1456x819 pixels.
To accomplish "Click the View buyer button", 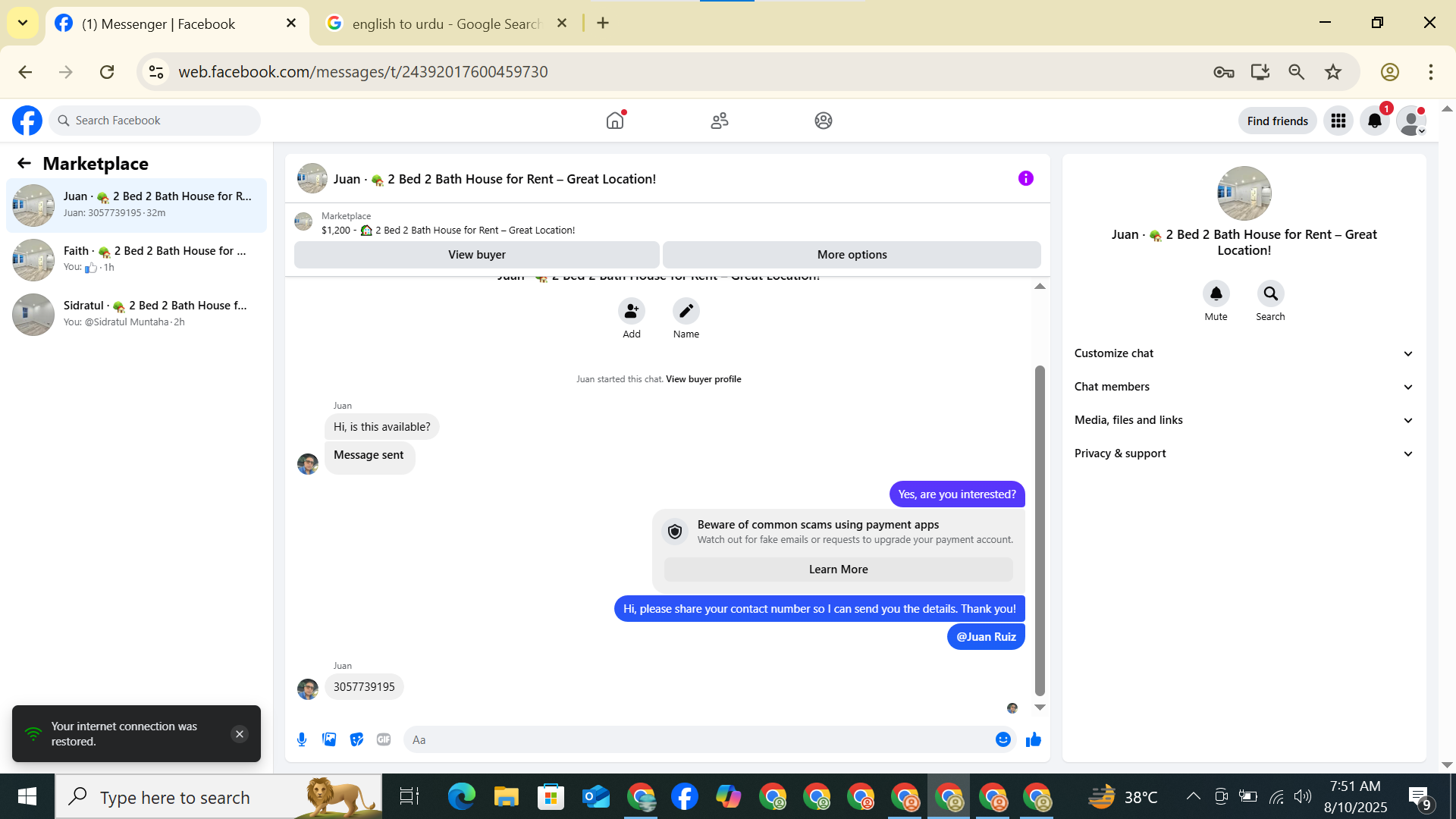I will 476,255.
